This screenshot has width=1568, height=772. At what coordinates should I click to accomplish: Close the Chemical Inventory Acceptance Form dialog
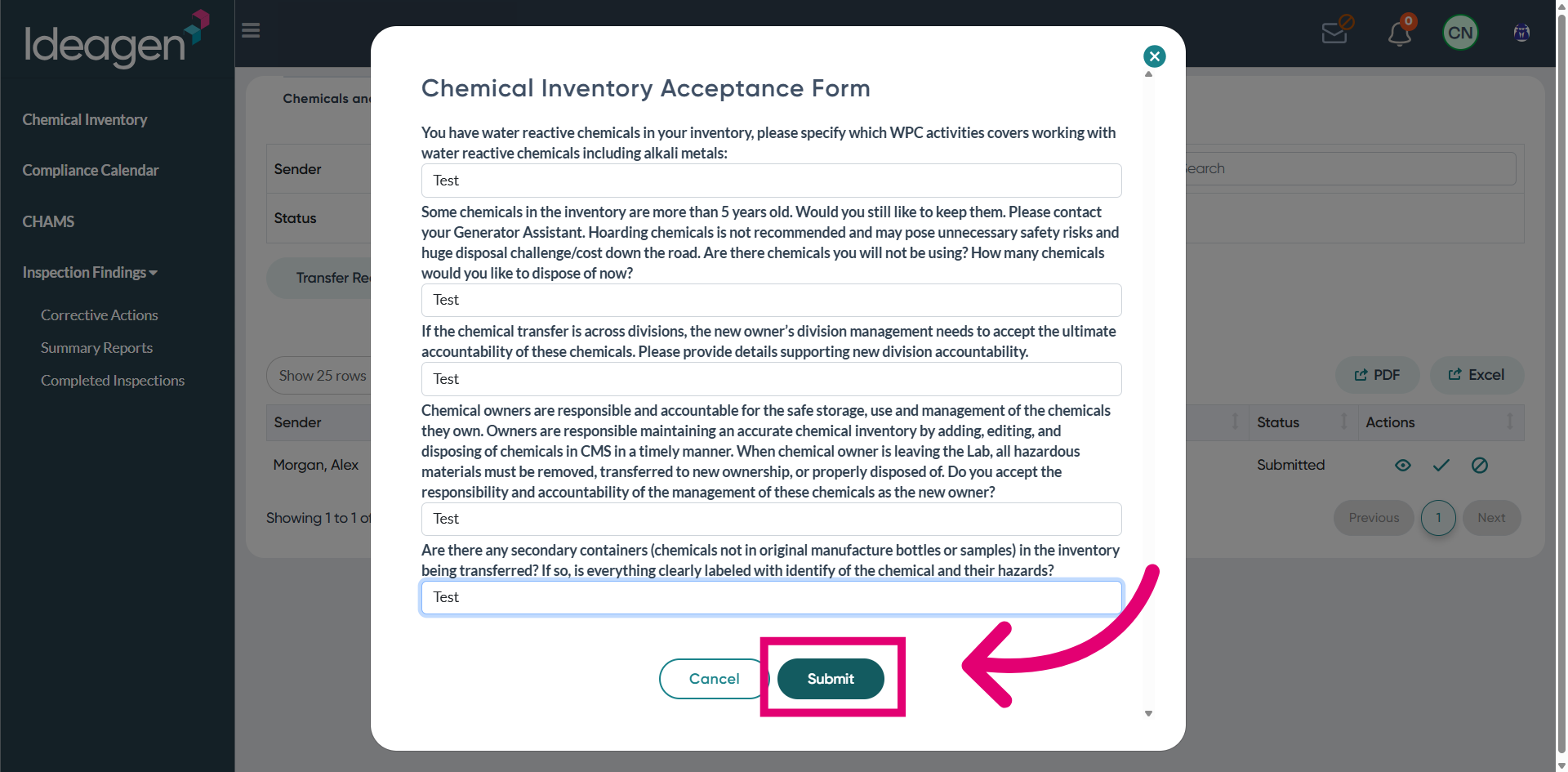pos(1154,56)
